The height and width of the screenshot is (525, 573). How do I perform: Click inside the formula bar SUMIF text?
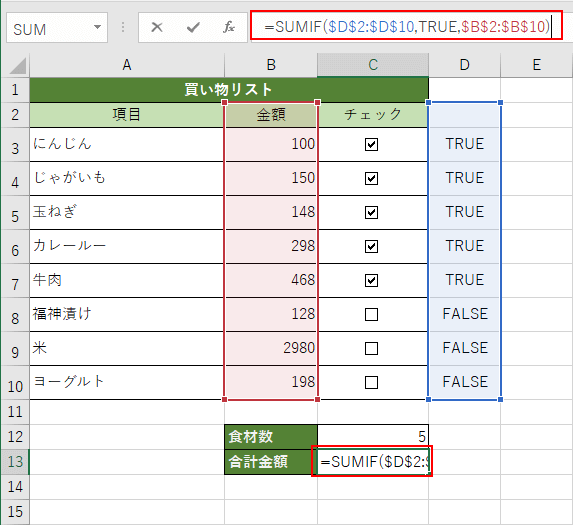click(x=407, y=27)
